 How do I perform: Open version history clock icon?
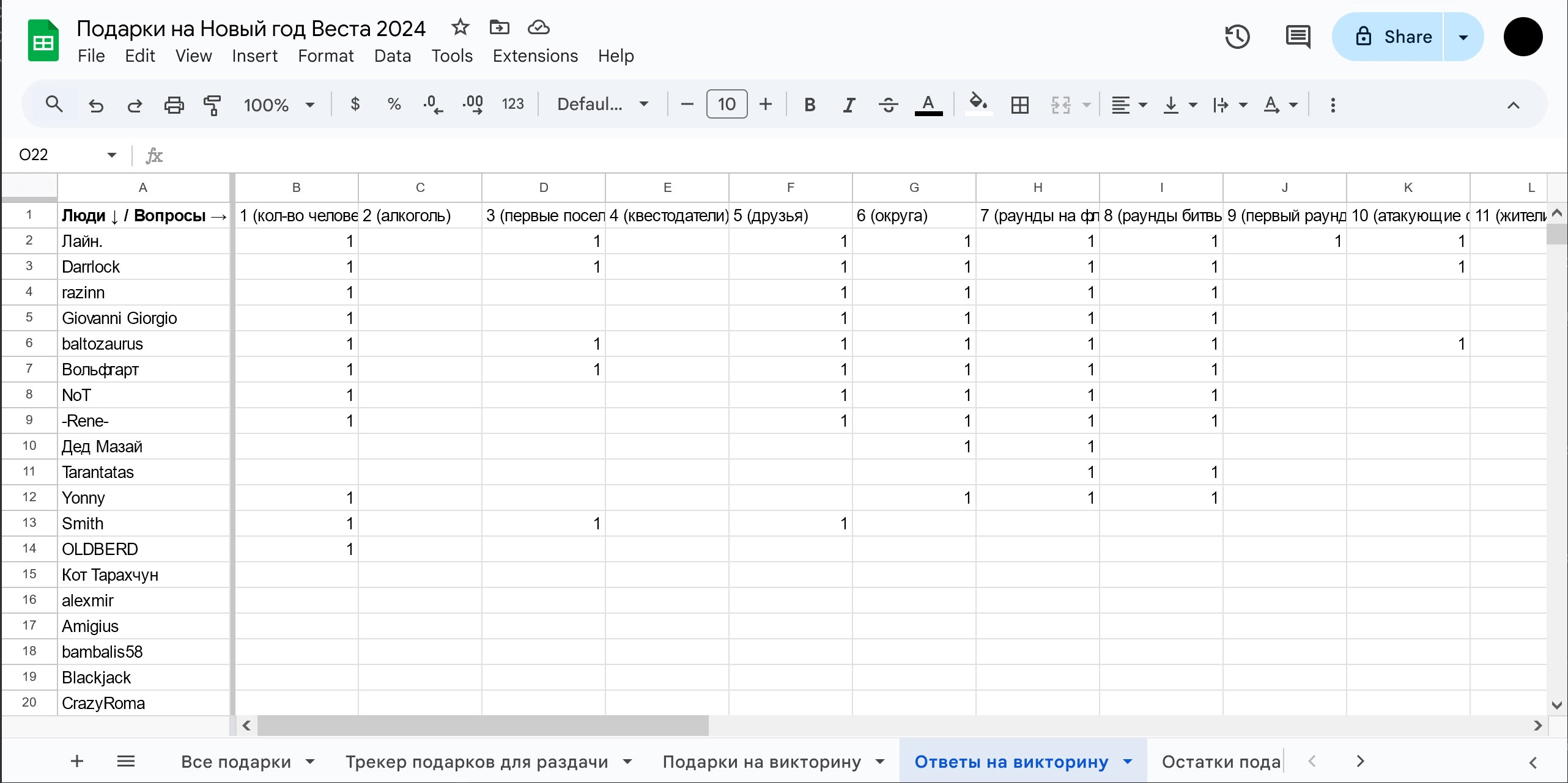pos(1237,37)
